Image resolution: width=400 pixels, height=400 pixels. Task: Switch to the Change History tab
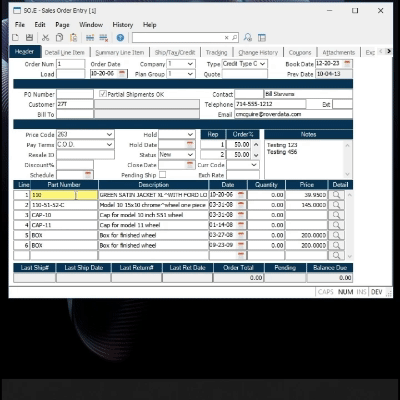tap(258, 52)
